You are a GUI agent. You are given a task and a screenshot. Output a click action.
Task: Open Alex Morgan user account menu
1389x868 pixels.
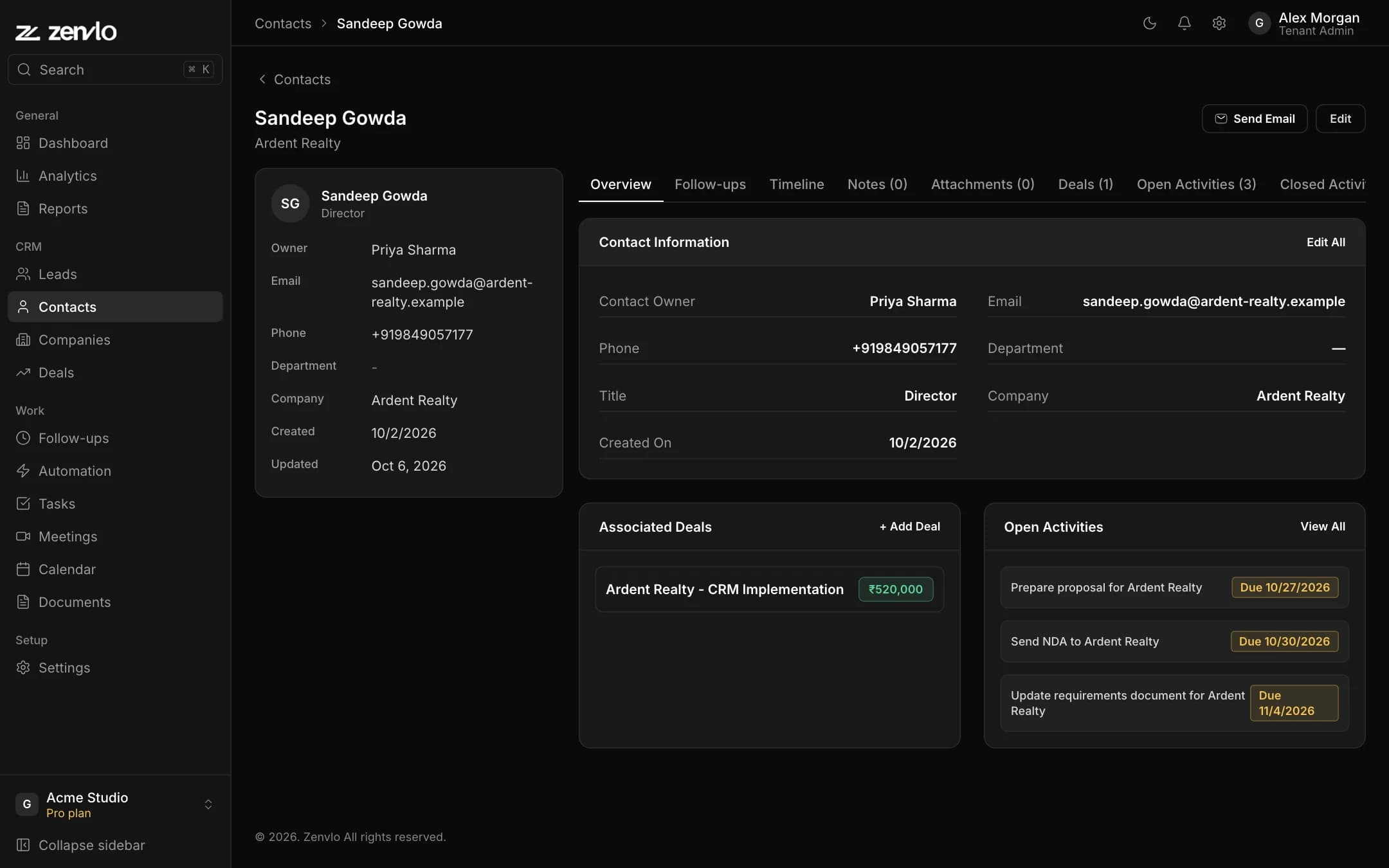(x=1305, y=23)
